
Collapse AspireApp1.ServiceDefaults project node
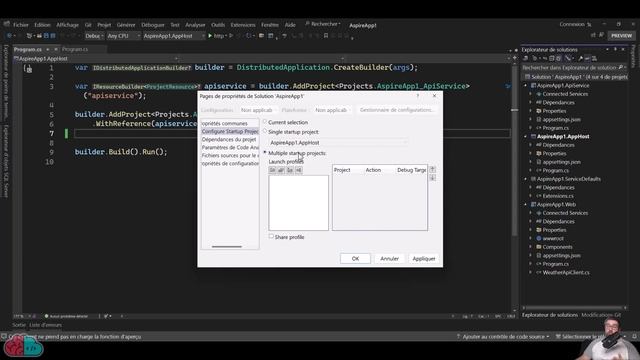(x=526, y=179)
